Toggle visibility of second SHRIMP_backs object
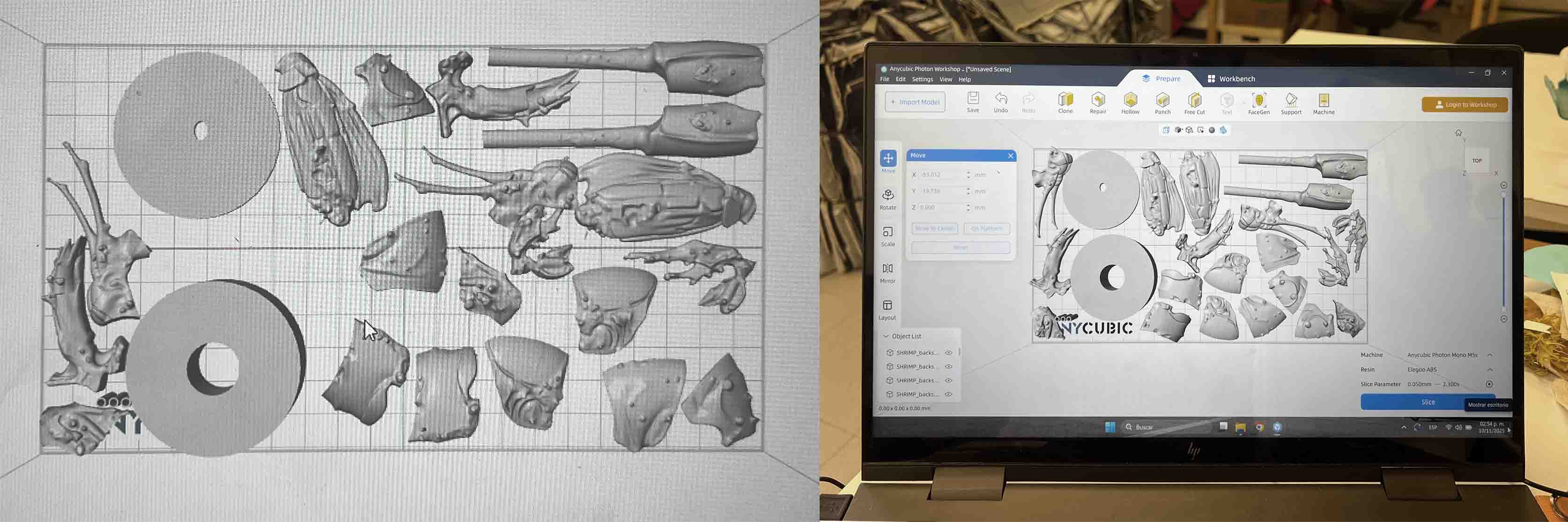Image resolution: width=1568 pixels, height=522 pixels. [948, 367]
